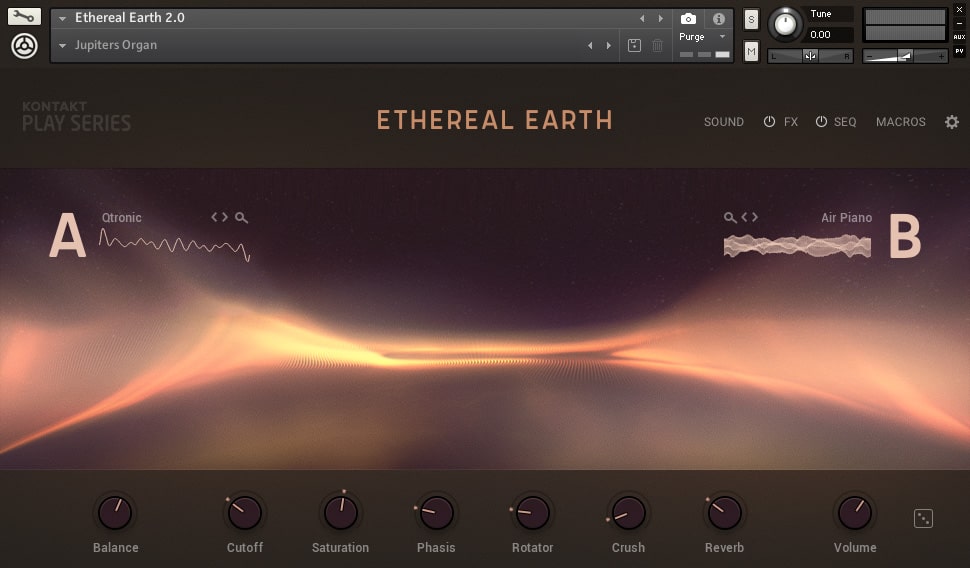Mute the instrument with M button

click(751, 51)
